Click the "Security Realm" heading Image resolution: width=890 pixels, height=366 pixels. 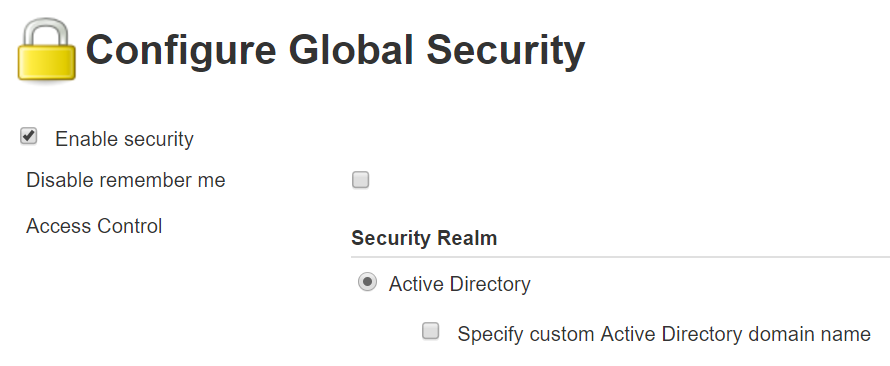(x=424, y=238)
